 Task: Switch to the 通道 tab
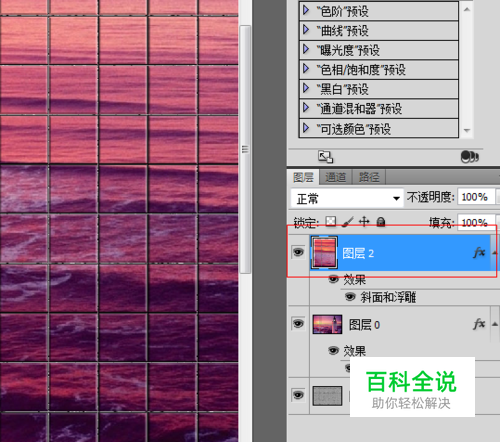click(335, 177)
